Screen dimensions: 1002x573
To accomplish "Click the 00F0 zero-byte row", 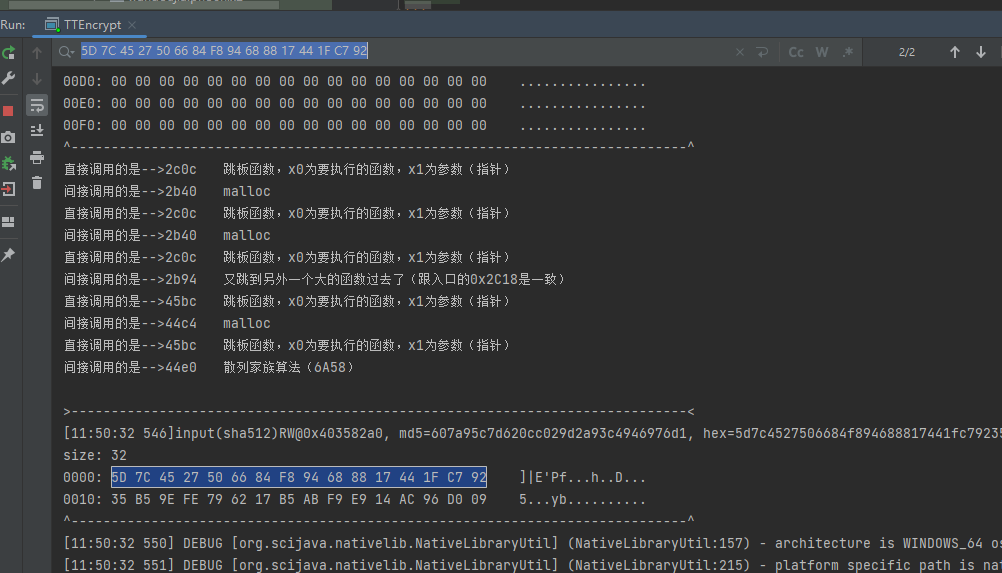I will pyautogui.click(x=354, y=126).
